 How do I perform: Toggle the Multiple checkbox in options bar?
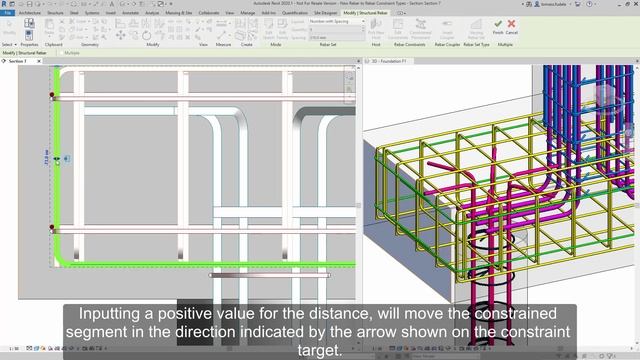62,53
